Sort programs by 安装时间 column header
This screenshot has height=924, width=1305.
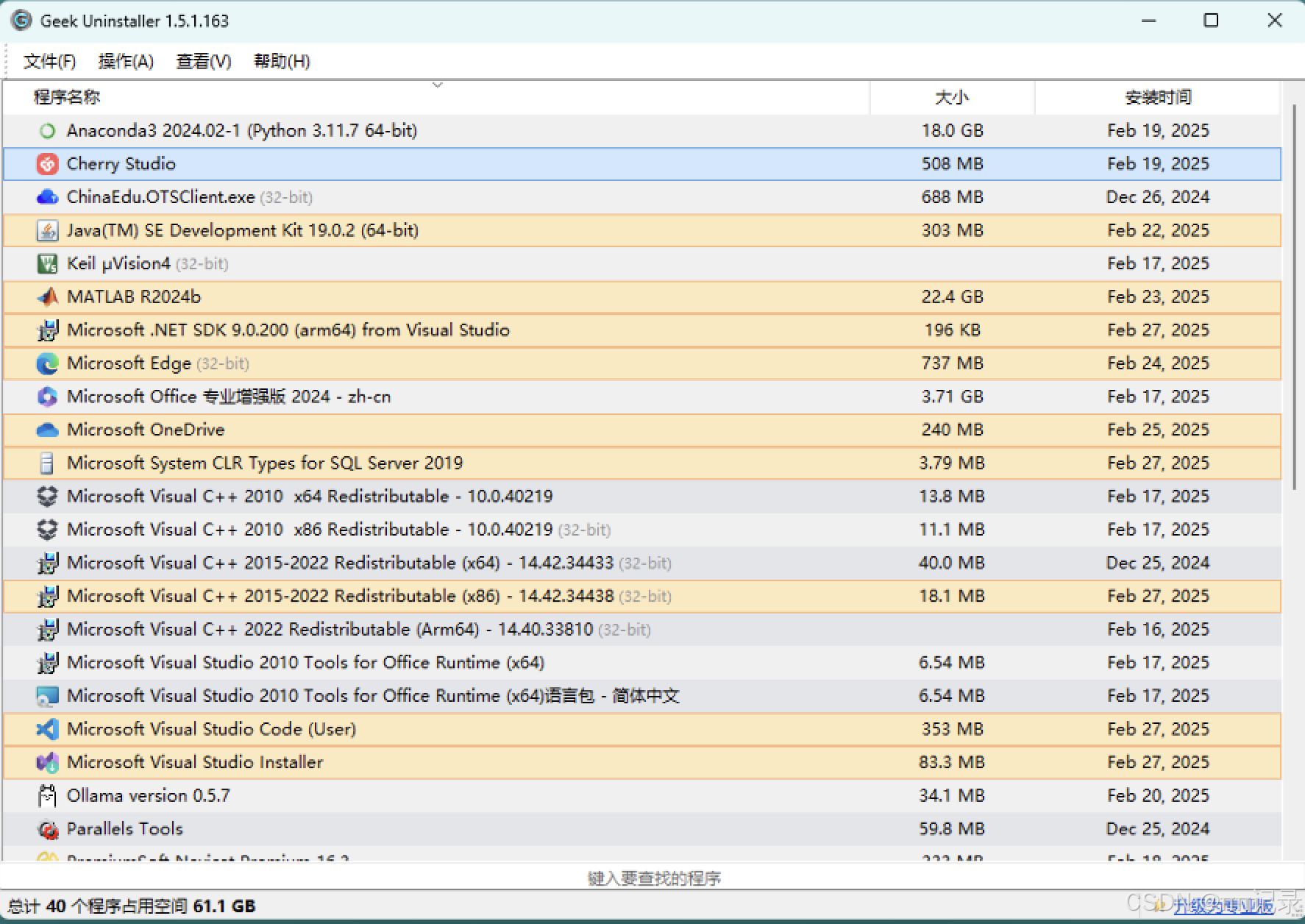pyautogui.click(x=1158, y=97)
